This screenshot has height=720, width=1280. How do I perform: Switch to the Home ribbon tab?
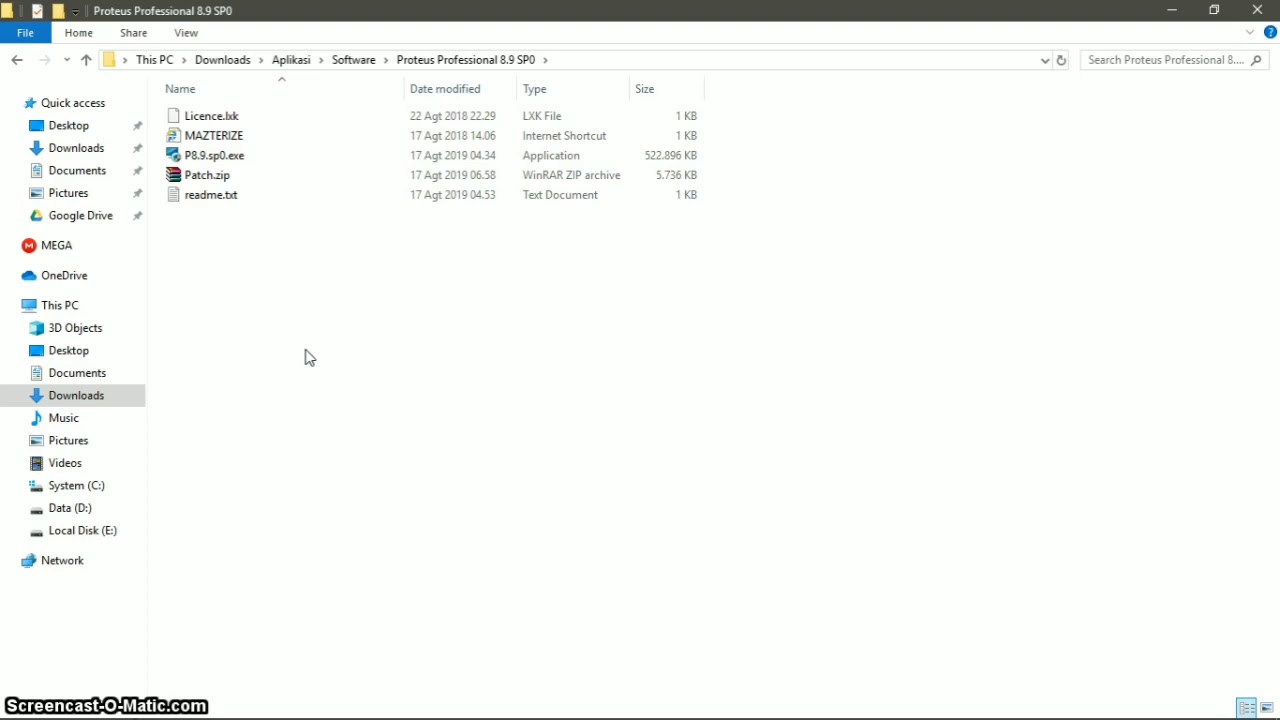[79, 33]
